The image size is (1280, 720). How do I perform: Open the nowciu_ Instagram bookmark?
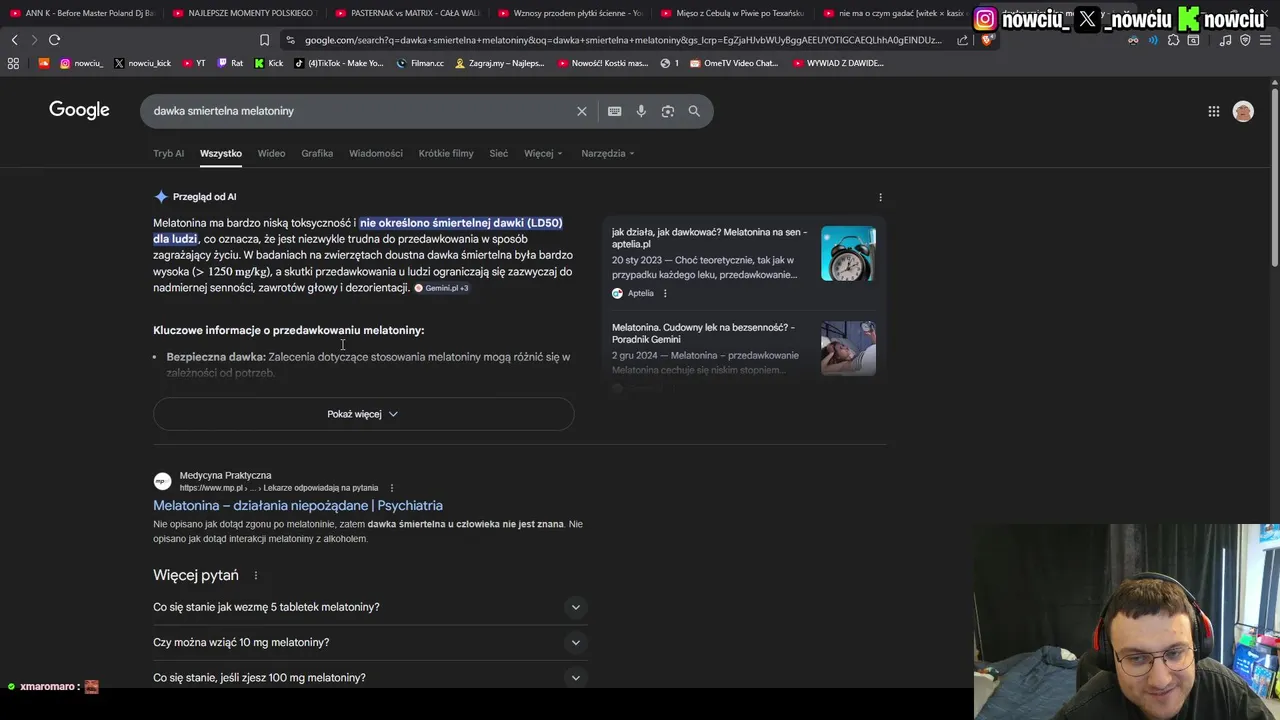pyautogui.click(x=81, y=63)
